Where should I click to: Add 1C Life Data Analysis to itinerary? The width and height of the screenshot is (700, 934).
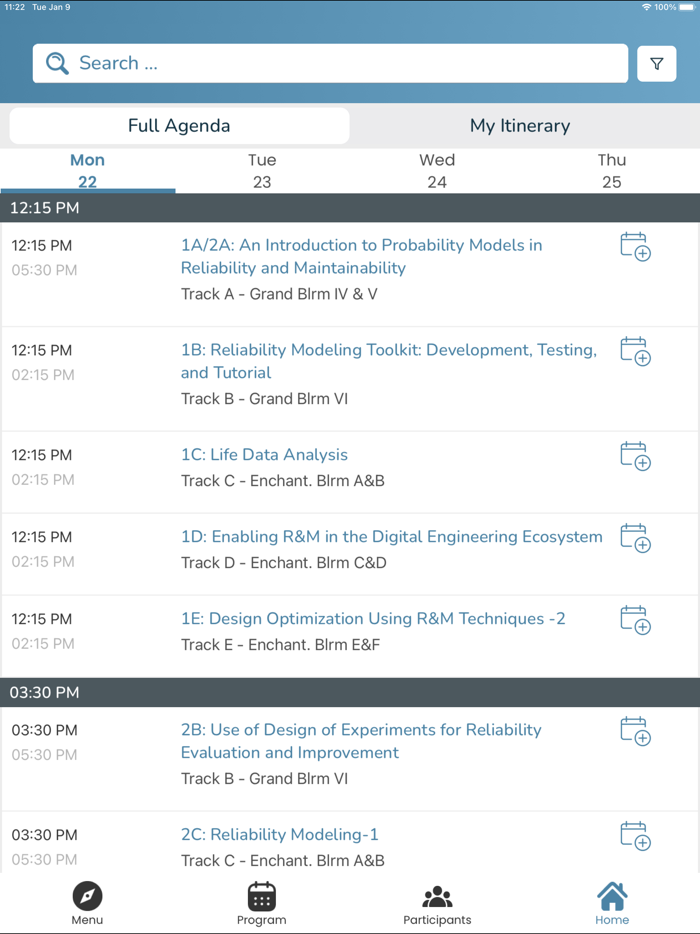point(635,456)
